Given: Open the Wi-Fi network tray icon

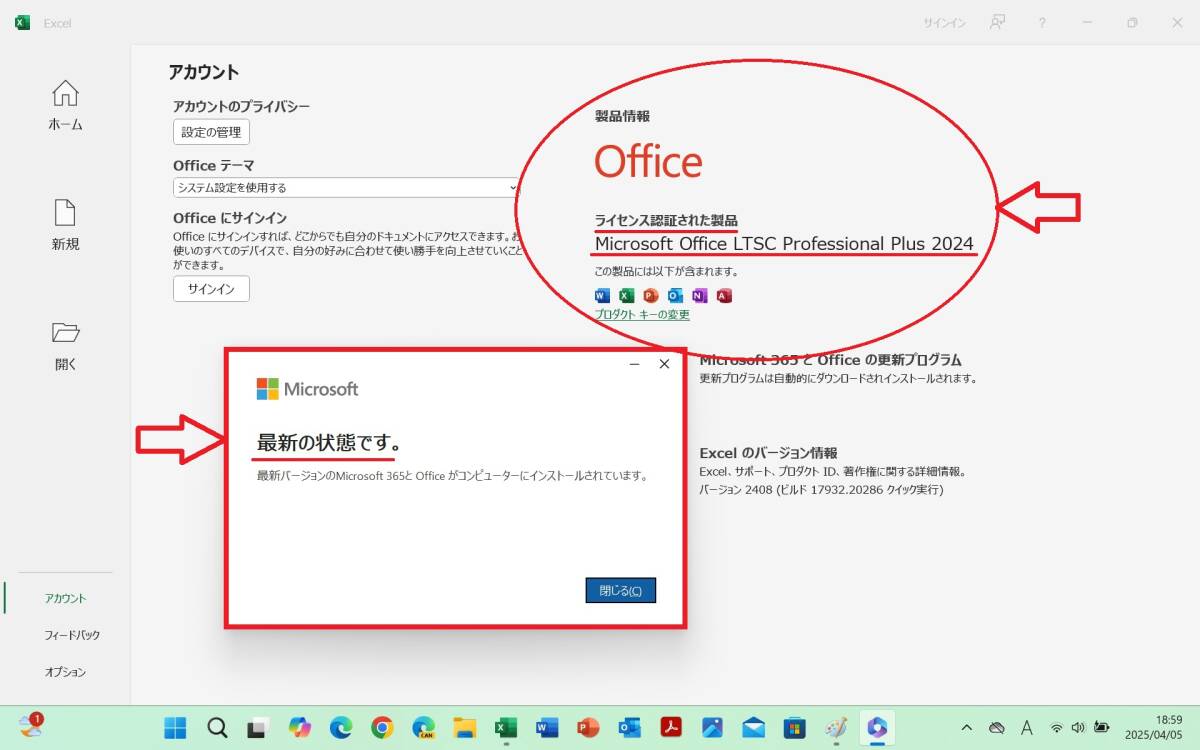Looking at the screenshot, I should click(1056, 727).
